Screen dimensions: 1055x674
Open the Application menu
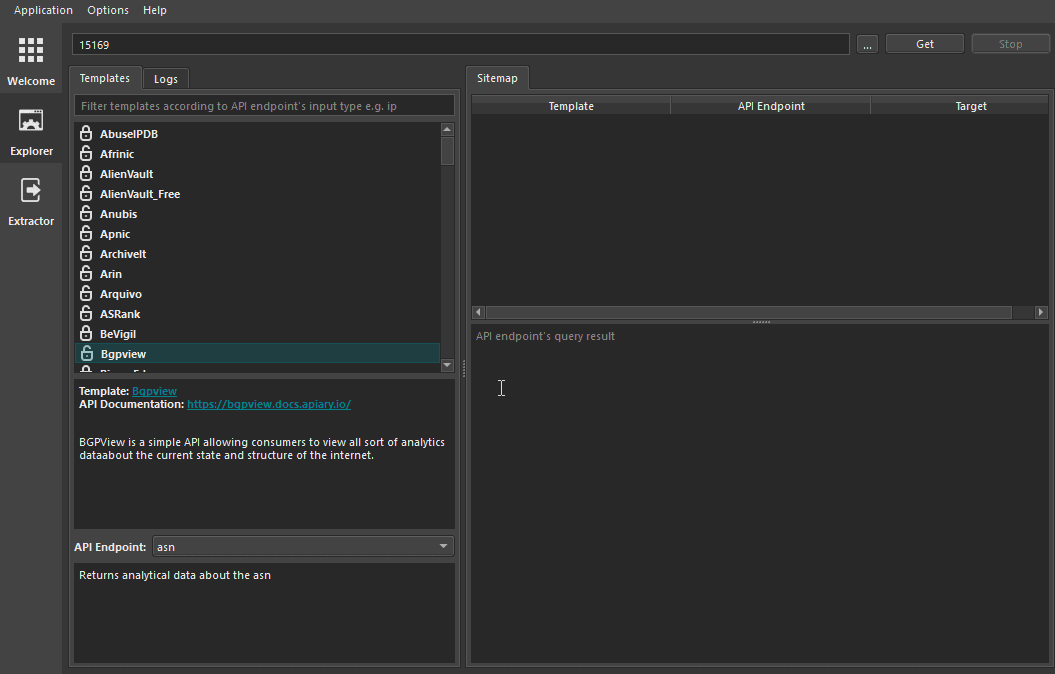click(x=43, y=10)
